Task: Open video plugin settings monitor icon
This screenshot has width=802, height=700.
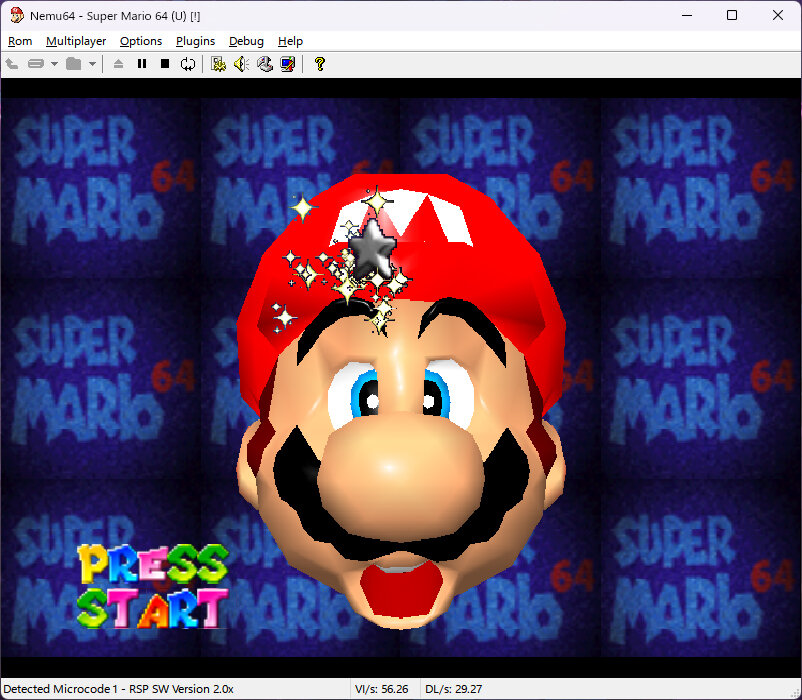Action: (288, 64)
